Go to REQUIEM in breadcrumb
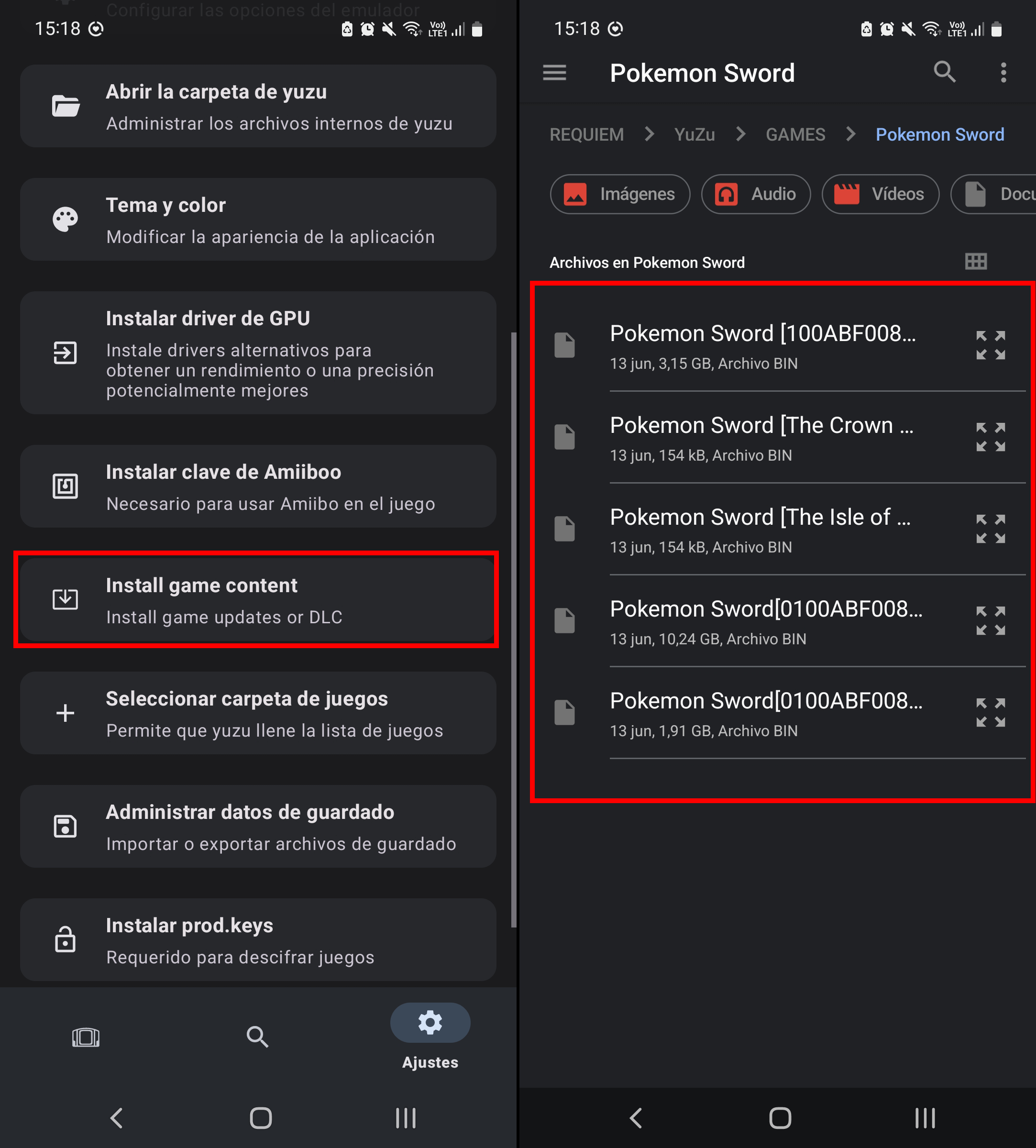The height and width of the screenshot is (1148, 1036). 586,134
